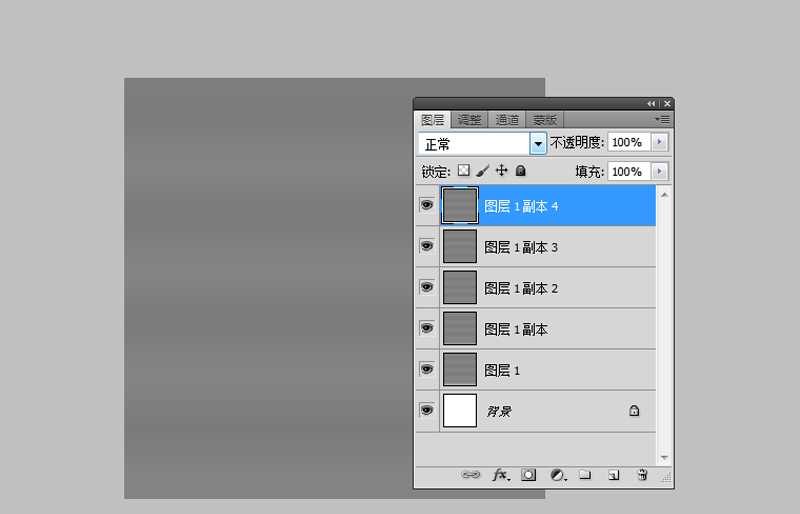This screenshot has width=800, height=514.
Task: Lock image pixels brush icon
Action: pos(482,171)
